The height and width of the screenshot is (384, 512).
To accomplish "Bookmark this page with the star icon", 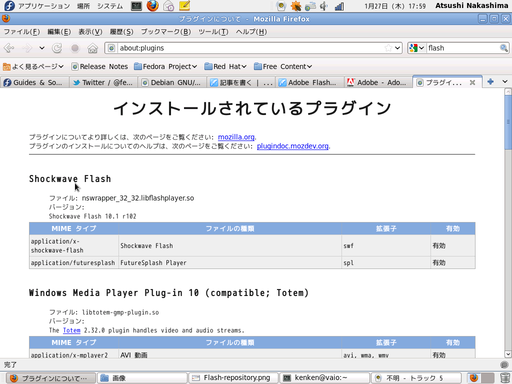I will click(x=388, y=48).
